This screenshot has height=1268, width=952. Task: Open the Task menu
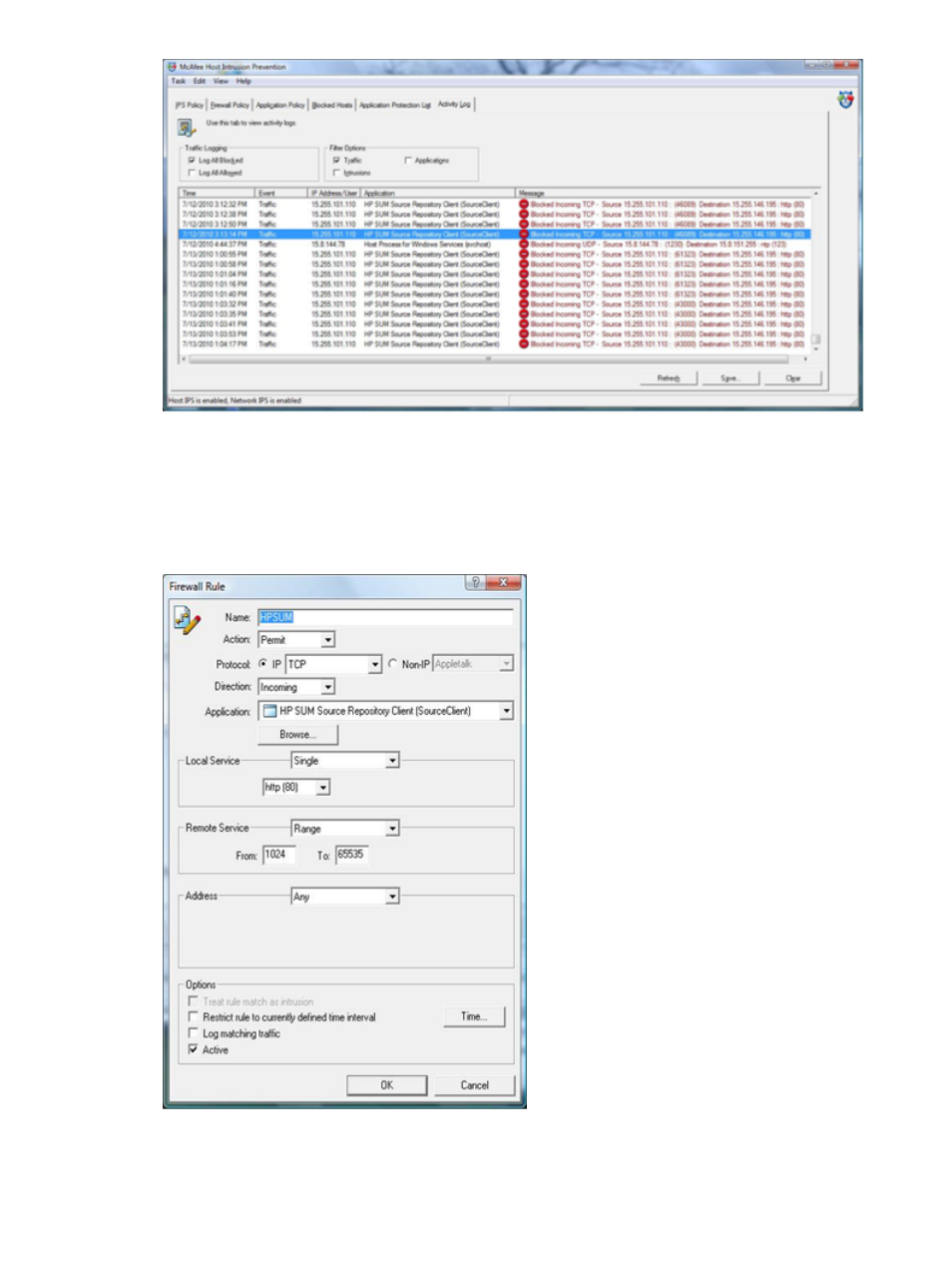coord(179,81)
